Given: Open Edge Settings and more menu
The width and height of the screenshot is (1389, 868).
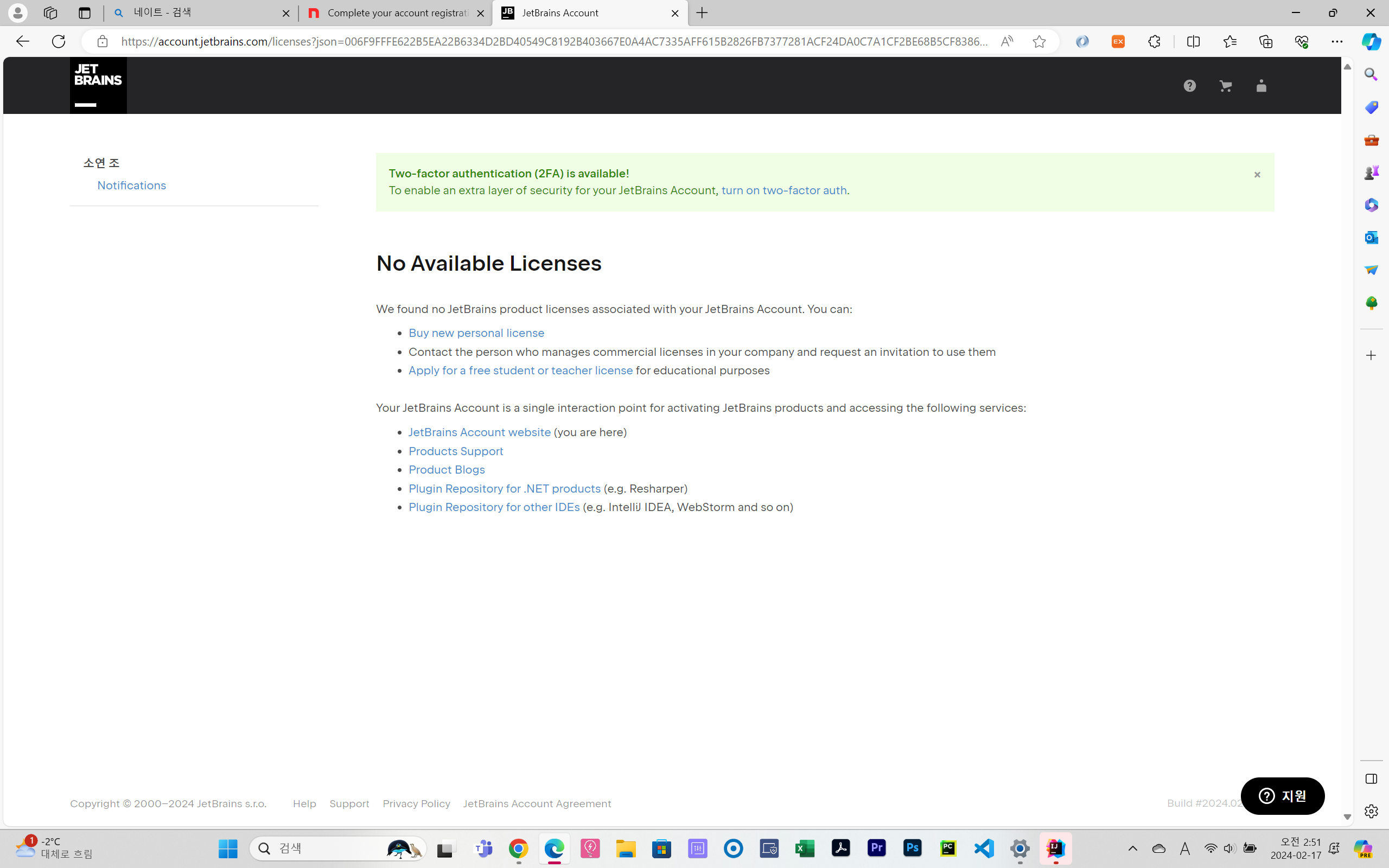Looking at the screenshot, I should pos(1337,41).
